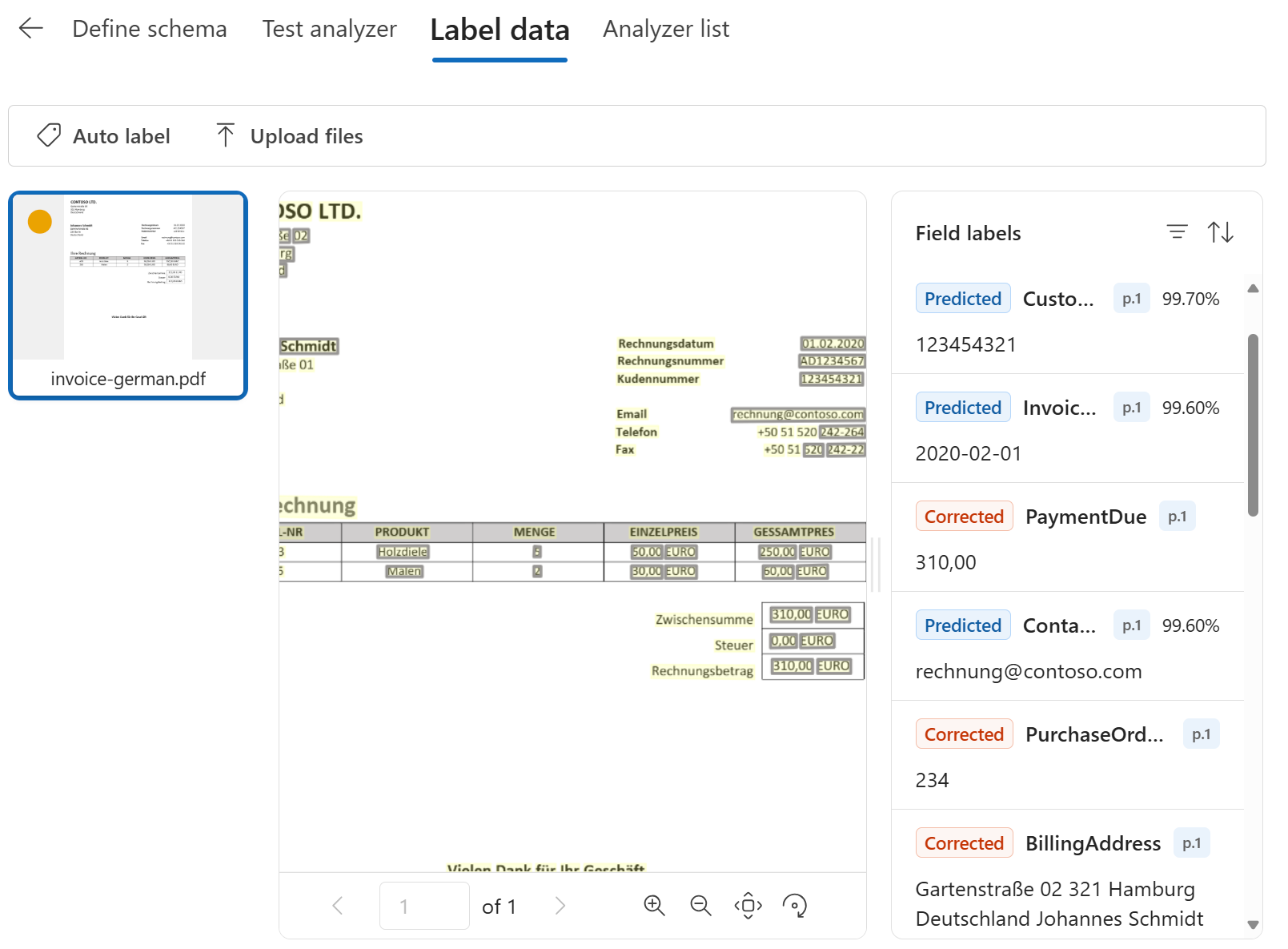This screenshot has height=949, width=1288.
Task: Open the Test analyzer tab
Action: 329,29
